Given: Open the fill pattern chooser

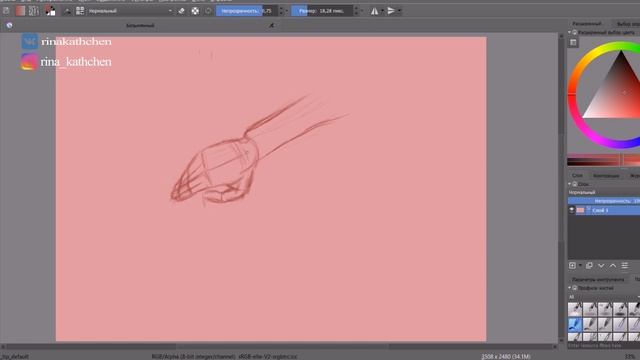Looking at the screenshot, I should 34,11.
